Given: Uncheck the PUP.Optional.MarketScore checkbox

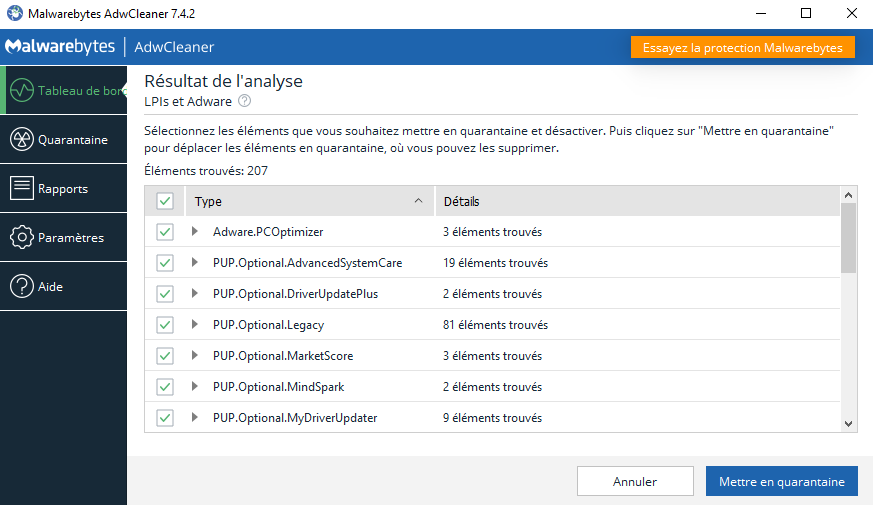Looking at the screenshot, I should 165,356.
